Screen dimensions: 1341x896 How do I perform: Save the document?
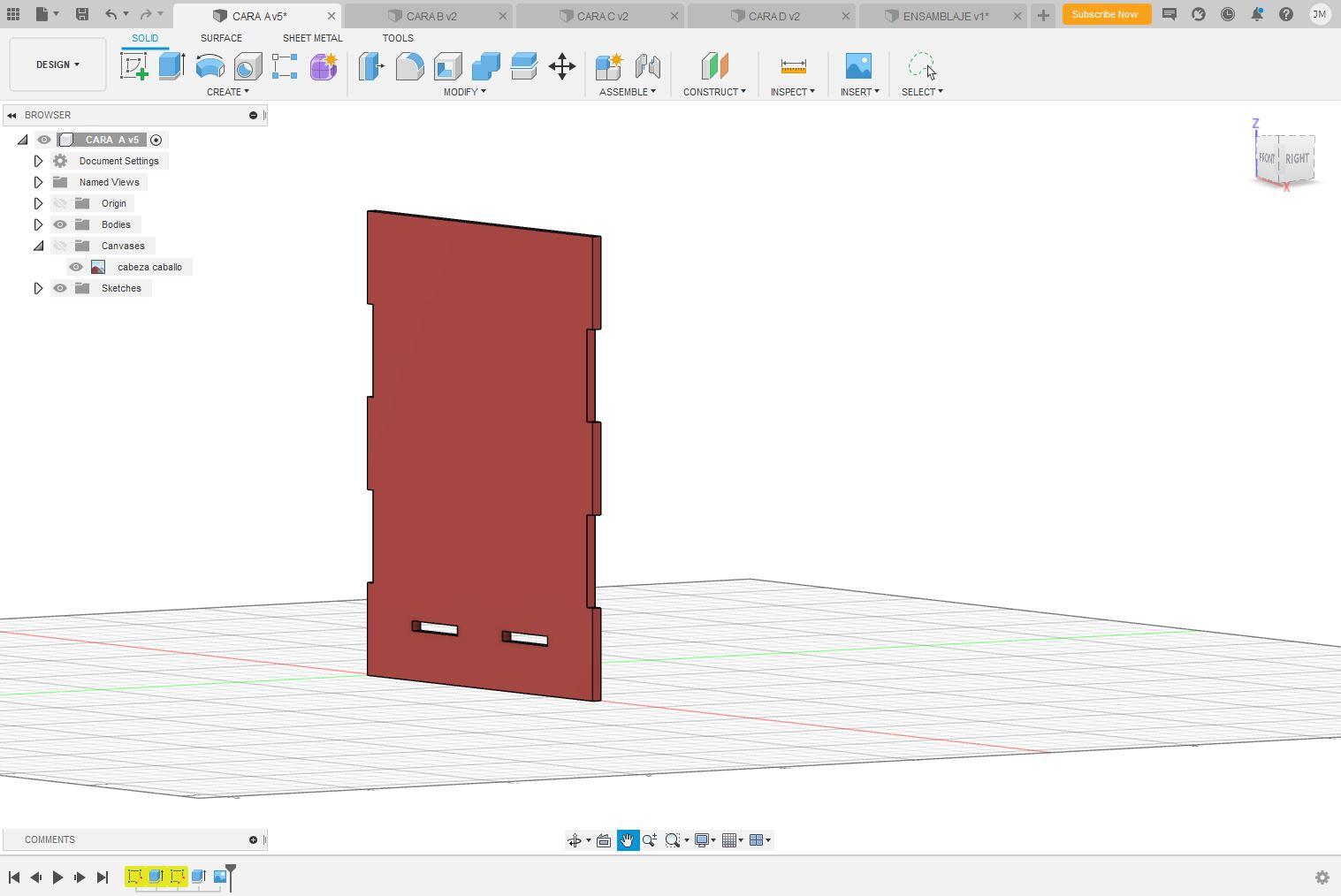81,14
